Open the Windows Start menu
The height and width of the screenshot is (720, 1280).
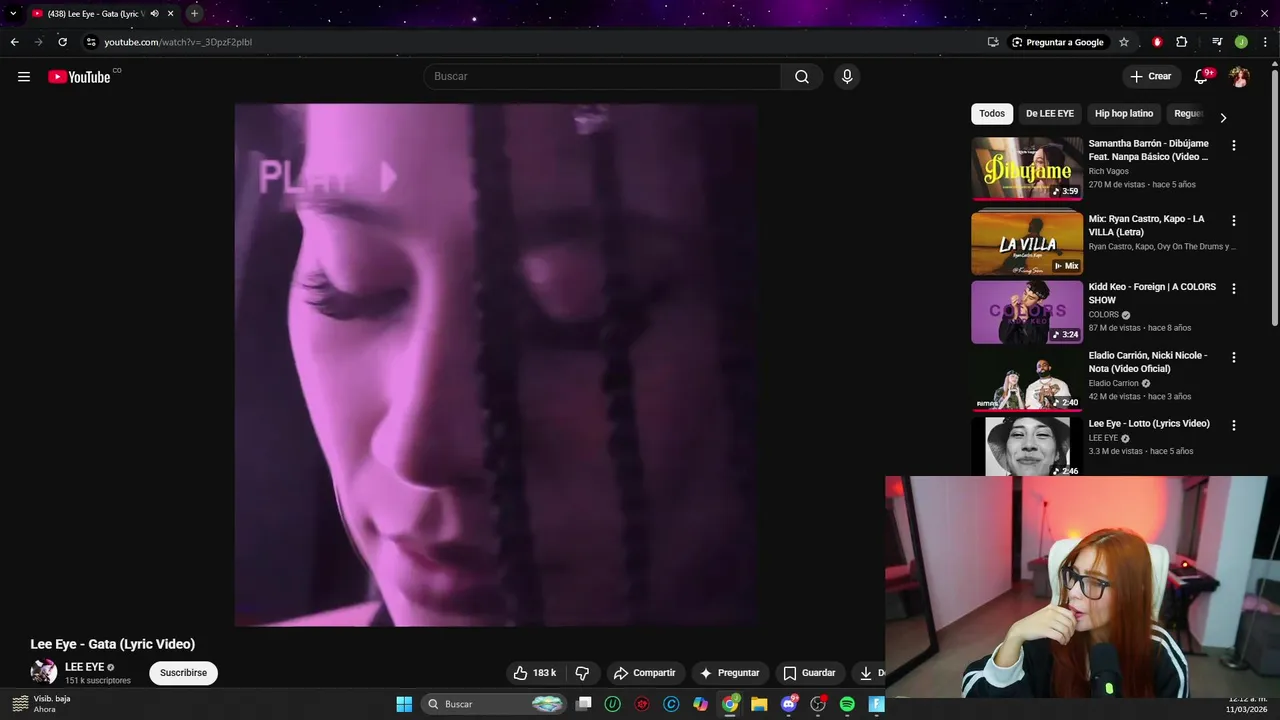[x=404, y=704]
